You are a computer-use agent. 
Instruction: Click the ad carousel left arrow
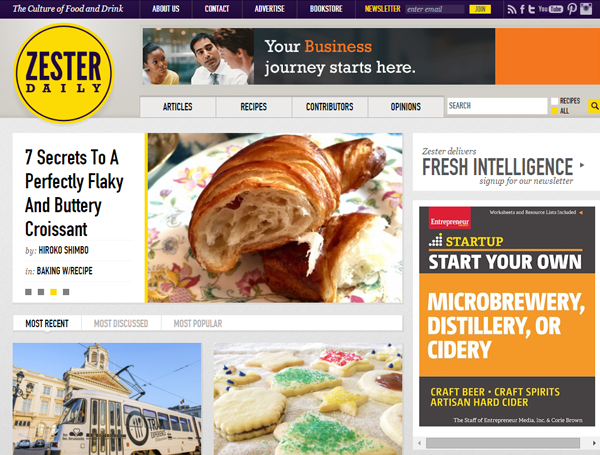click(419, 443)
